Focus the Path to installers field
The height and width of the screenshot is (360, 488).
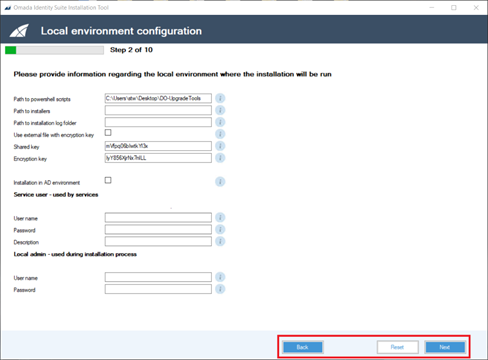(158, 110)
